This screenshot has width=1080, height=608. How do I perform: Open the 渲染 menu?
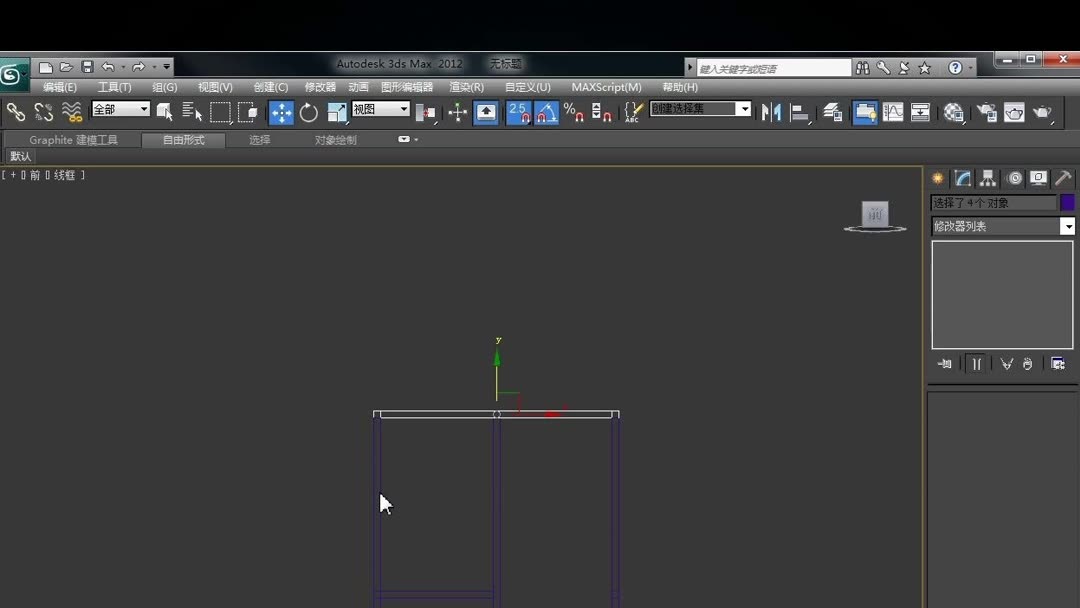(466, 87)
